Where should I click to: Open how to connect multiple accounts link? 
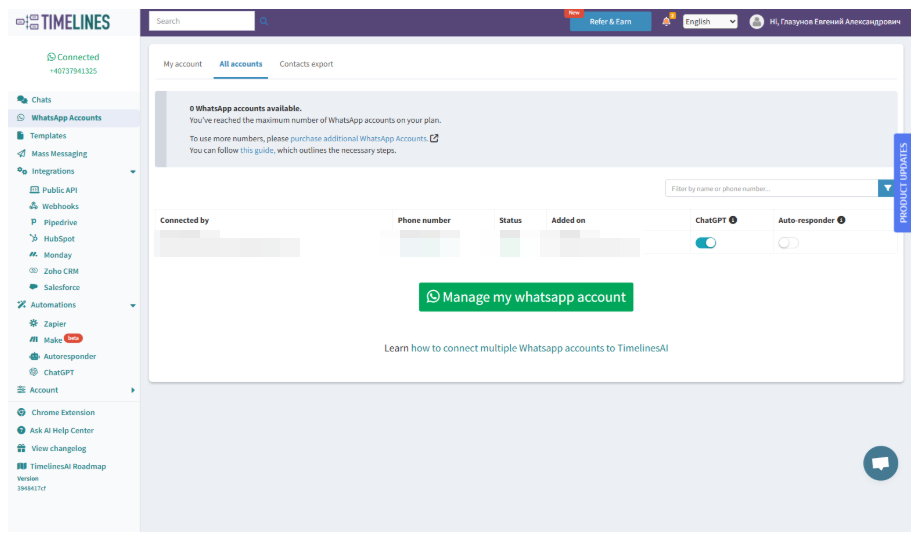coord(539,348)
